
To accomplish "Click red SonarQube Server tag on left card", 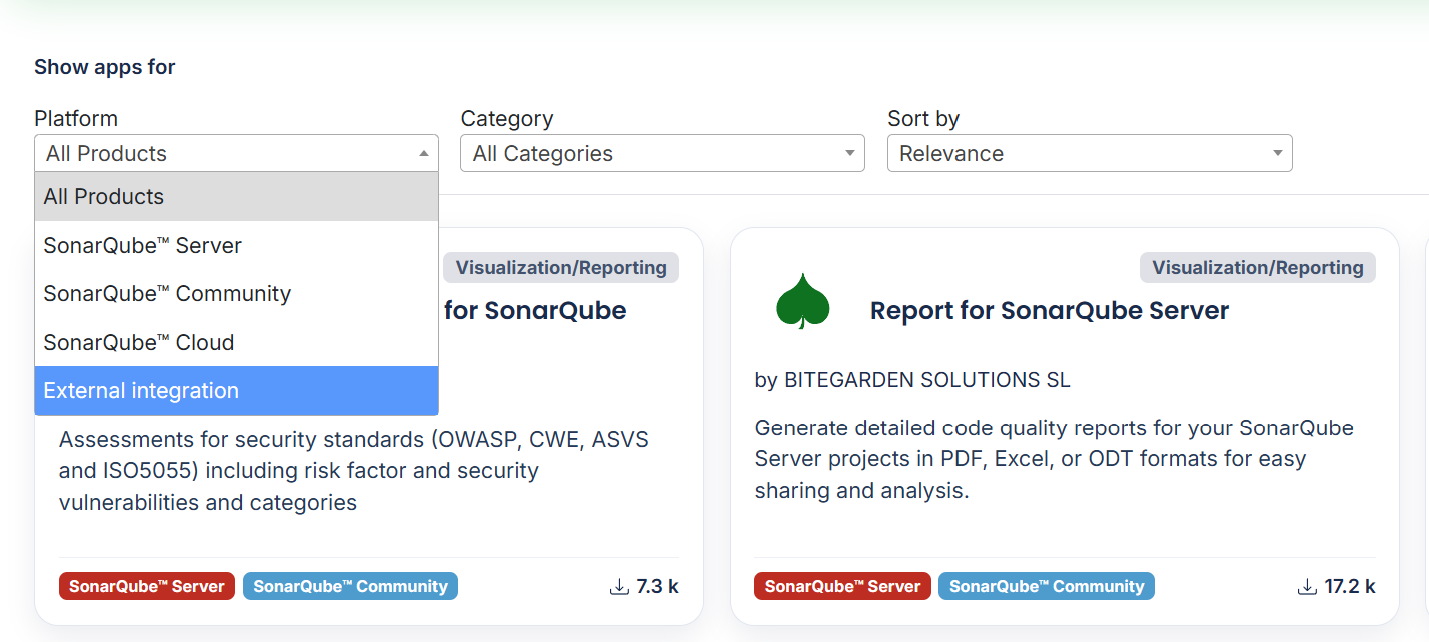I will click(x=147, y=586).
